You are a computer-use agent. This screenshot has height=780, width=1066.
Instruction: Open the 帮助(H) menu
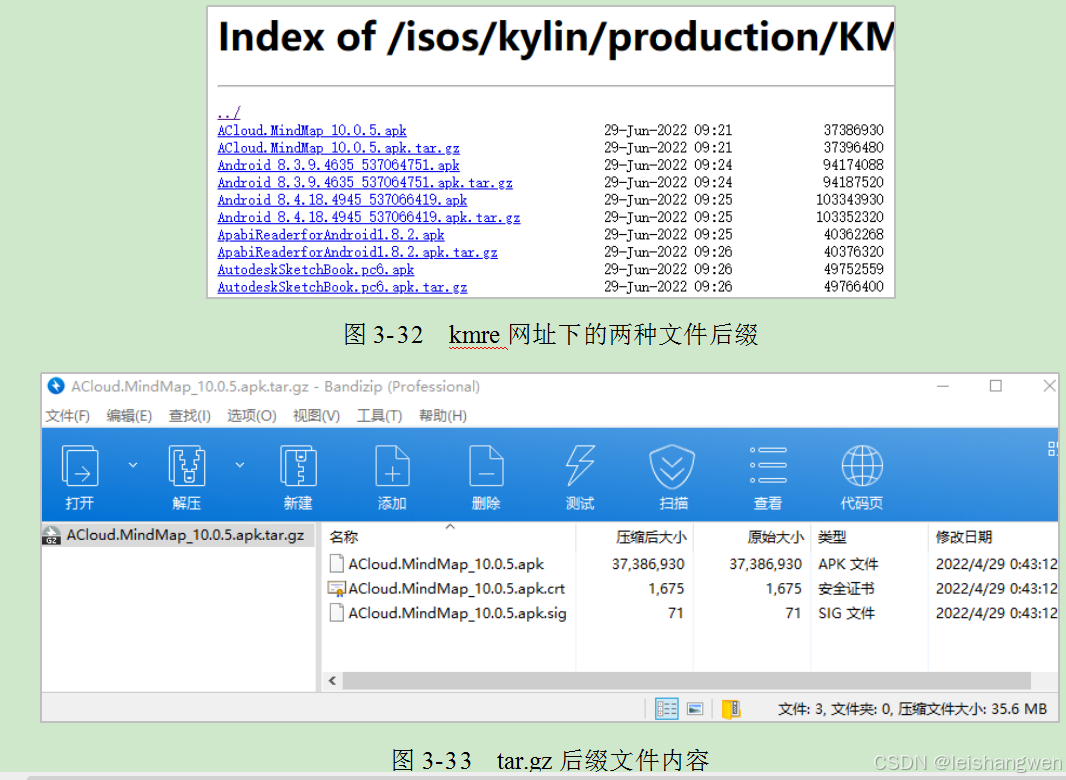coord(443,416)
